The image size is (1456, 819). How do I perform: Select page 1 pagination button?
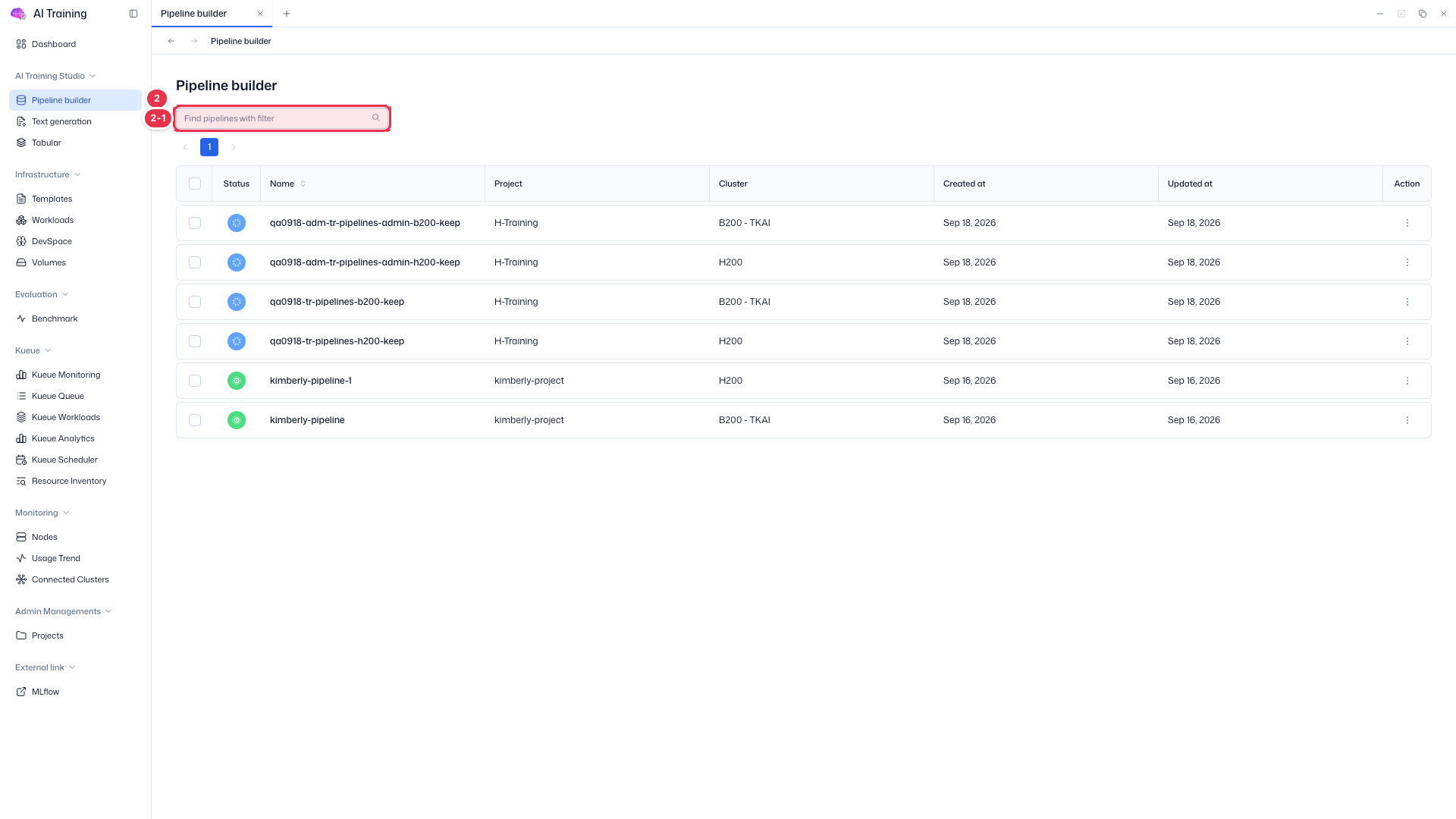pos(209,147)
